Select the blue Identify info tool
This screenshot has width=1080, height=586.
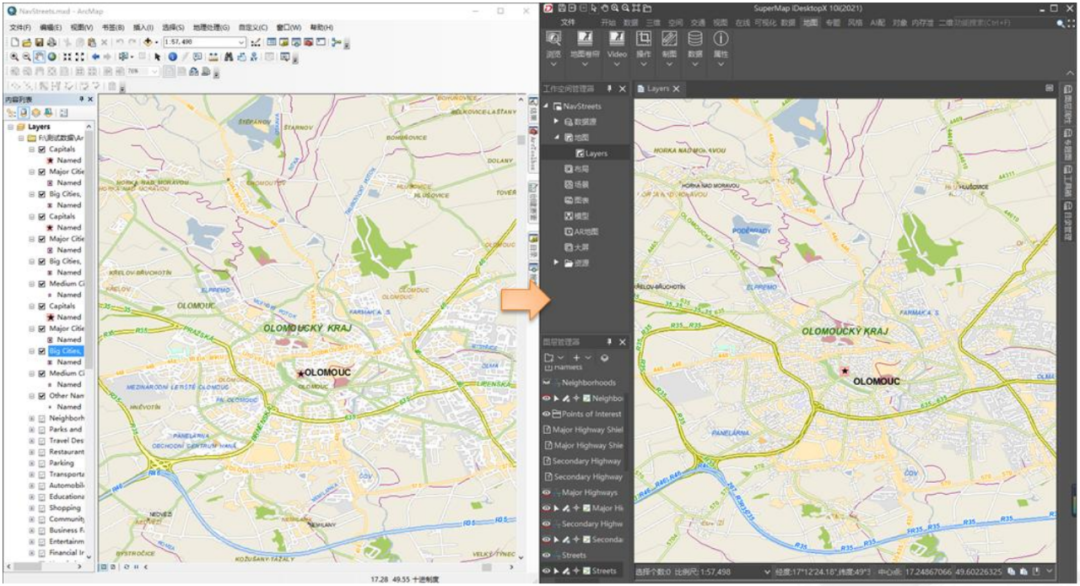point(173,56)
